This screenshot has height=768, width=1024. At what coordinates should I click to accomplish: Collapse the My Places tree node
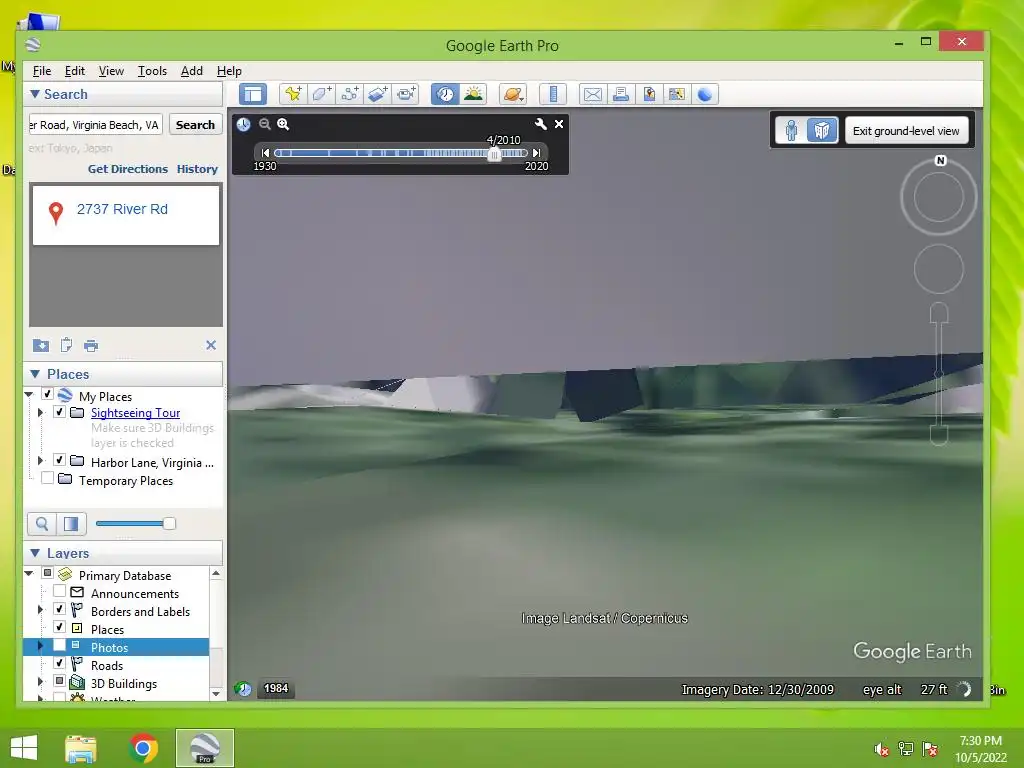29,394
